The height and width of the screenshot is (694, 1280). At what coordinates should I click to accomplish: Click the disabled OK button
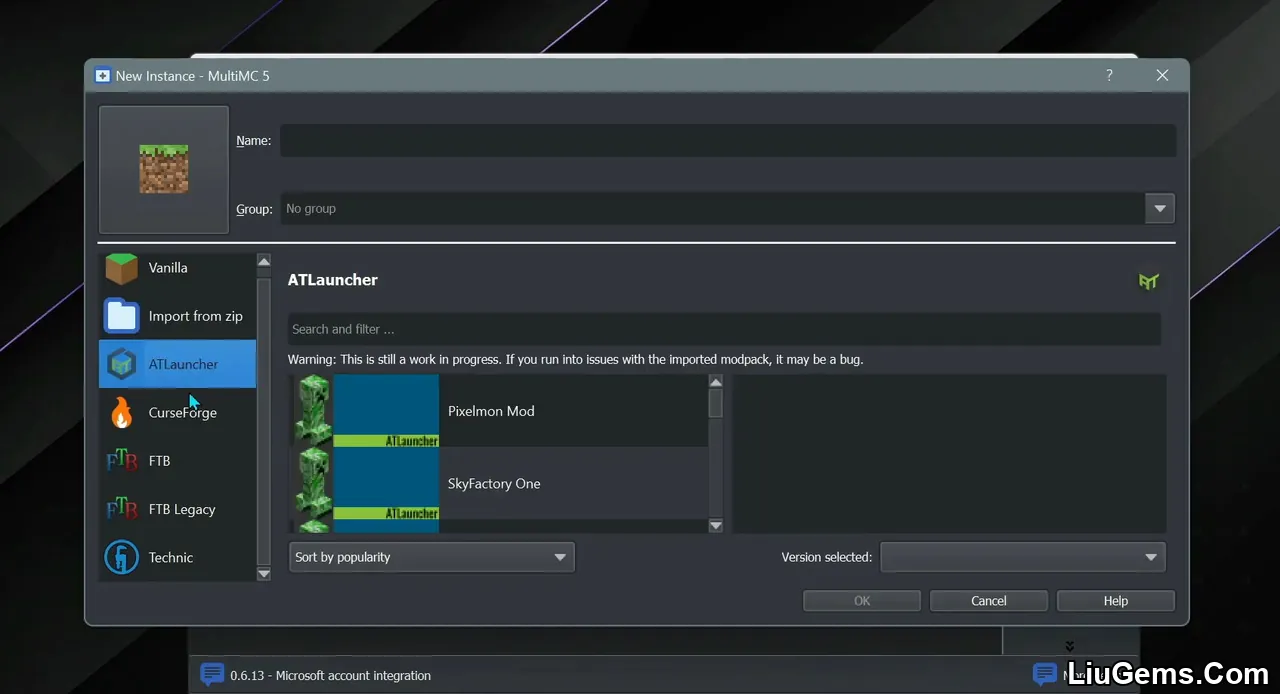[x=862, y=601]
